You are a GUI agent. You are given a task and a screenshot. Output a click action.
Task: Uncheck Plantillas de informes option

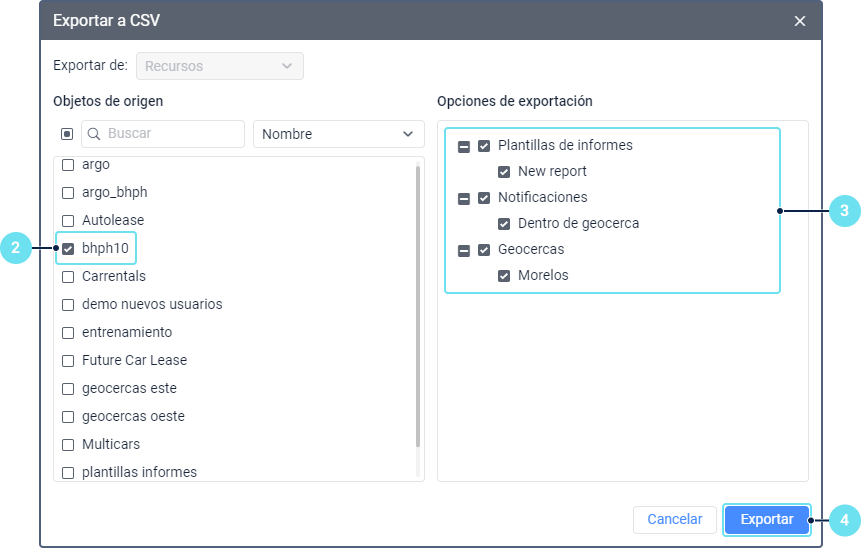point(484,146)
